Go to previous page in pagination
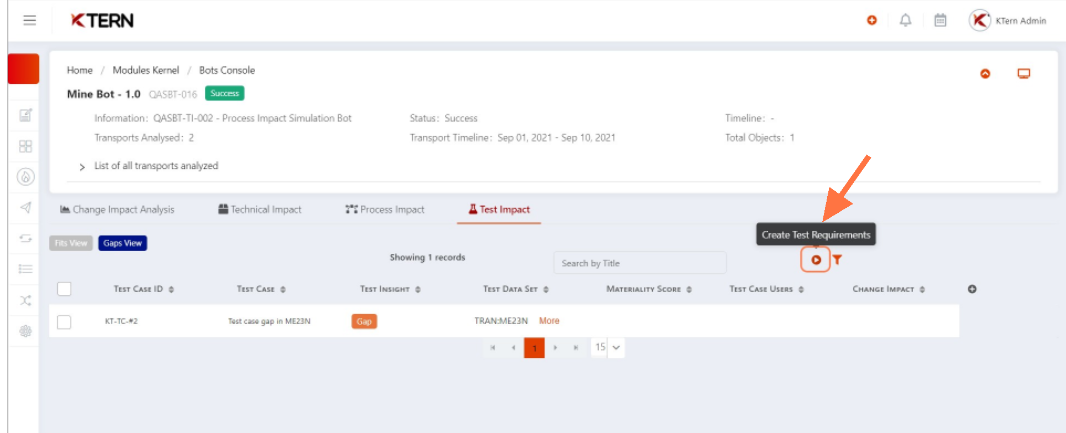The width and height of the screenshot is (1066, 433). click(x=513, y=347)
